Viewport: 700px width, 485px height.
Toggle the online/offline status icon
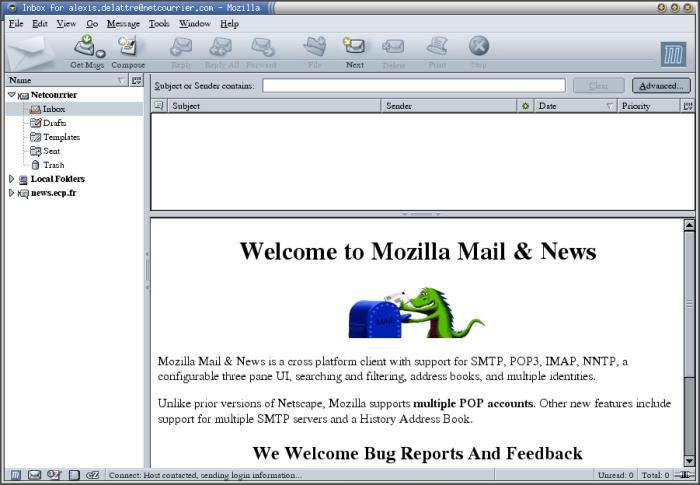tap(683, 475)
